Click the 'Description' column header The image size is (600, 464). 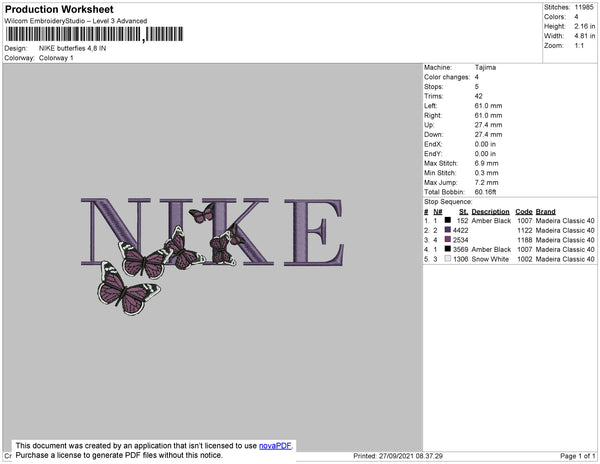(x=491, y=212)
